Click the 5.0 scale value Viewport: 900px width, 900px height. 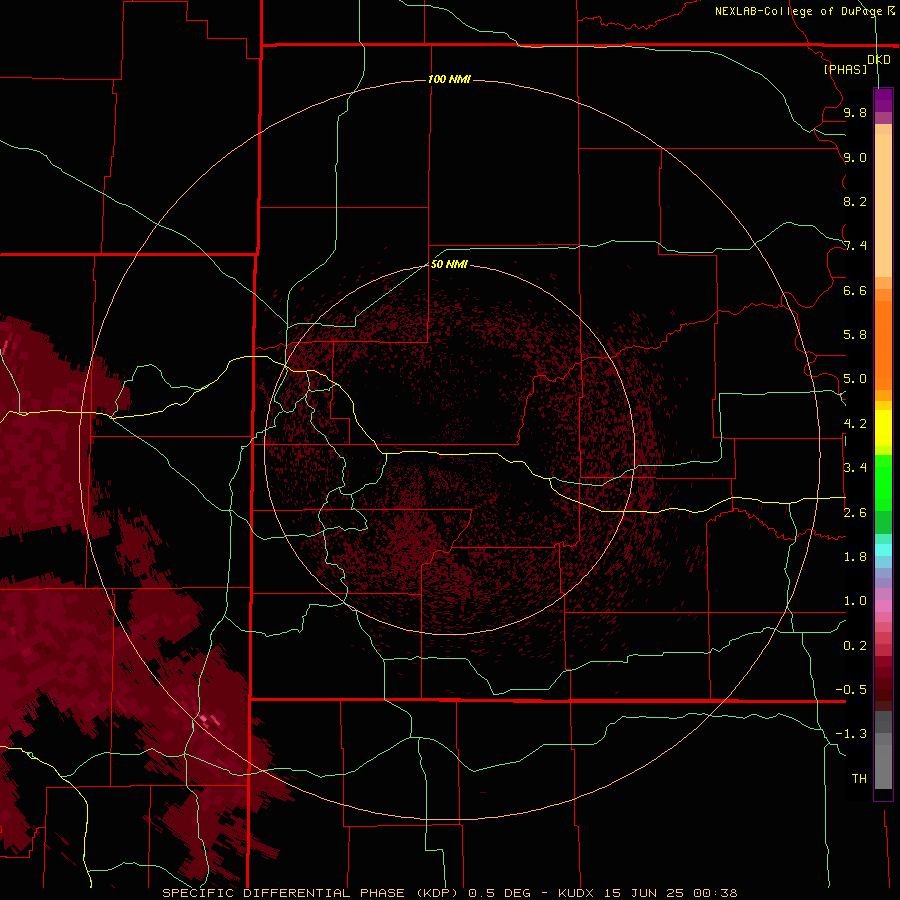point(855,379)
